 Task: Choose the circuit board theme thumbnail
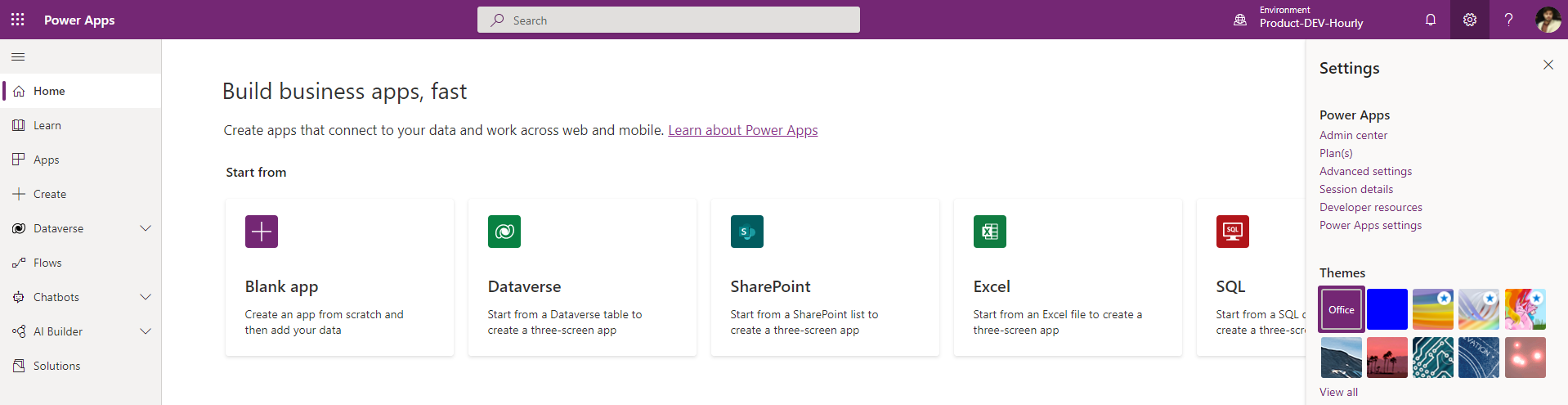click(1433, 358)
